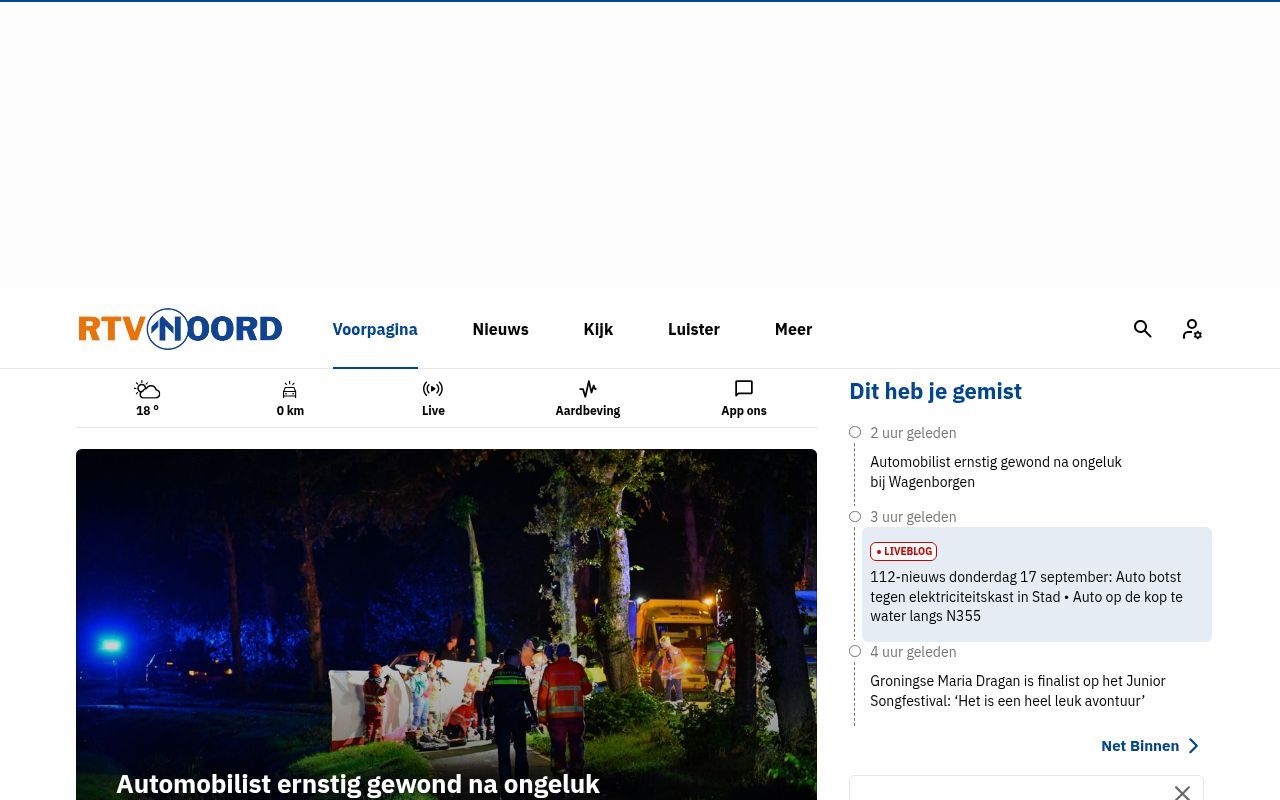Open the account settings person icon

tap(1191, 329)
